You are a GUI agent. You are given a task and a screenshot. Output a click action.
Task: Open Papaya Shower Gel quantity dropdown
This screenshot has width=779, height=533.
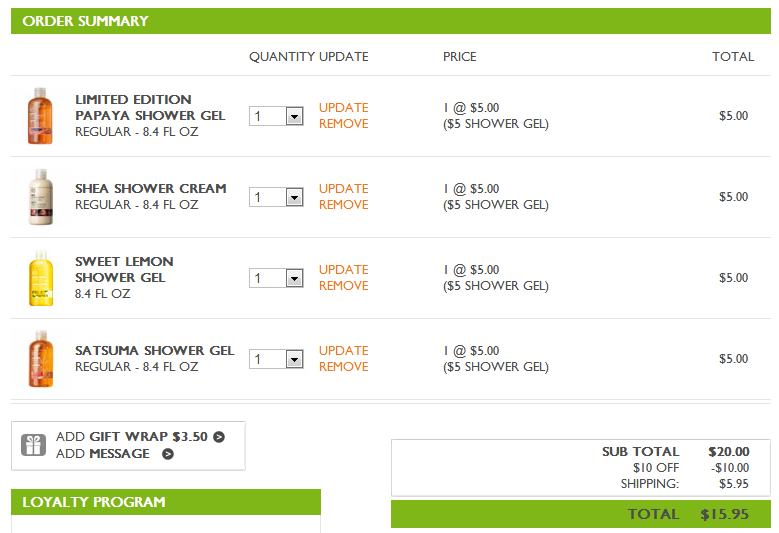point(294,117)
